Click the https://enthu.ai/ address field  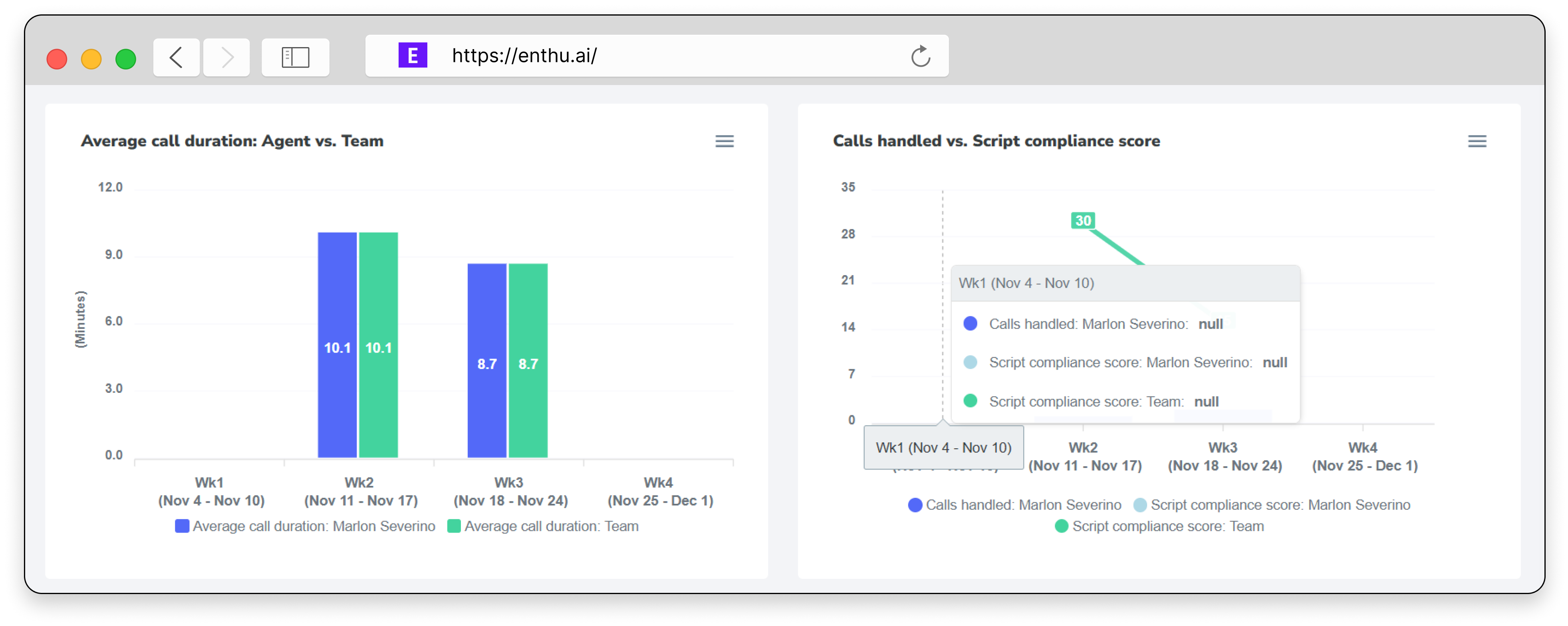tap(656, 55)
